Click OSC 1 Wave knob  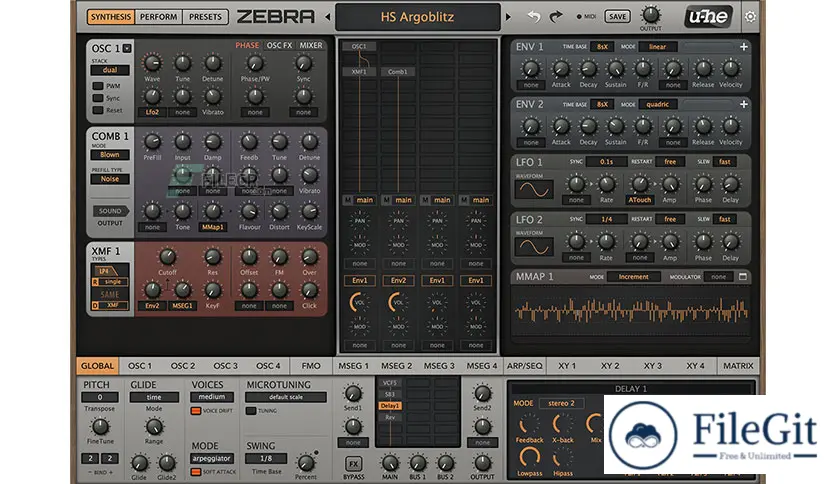152,63
